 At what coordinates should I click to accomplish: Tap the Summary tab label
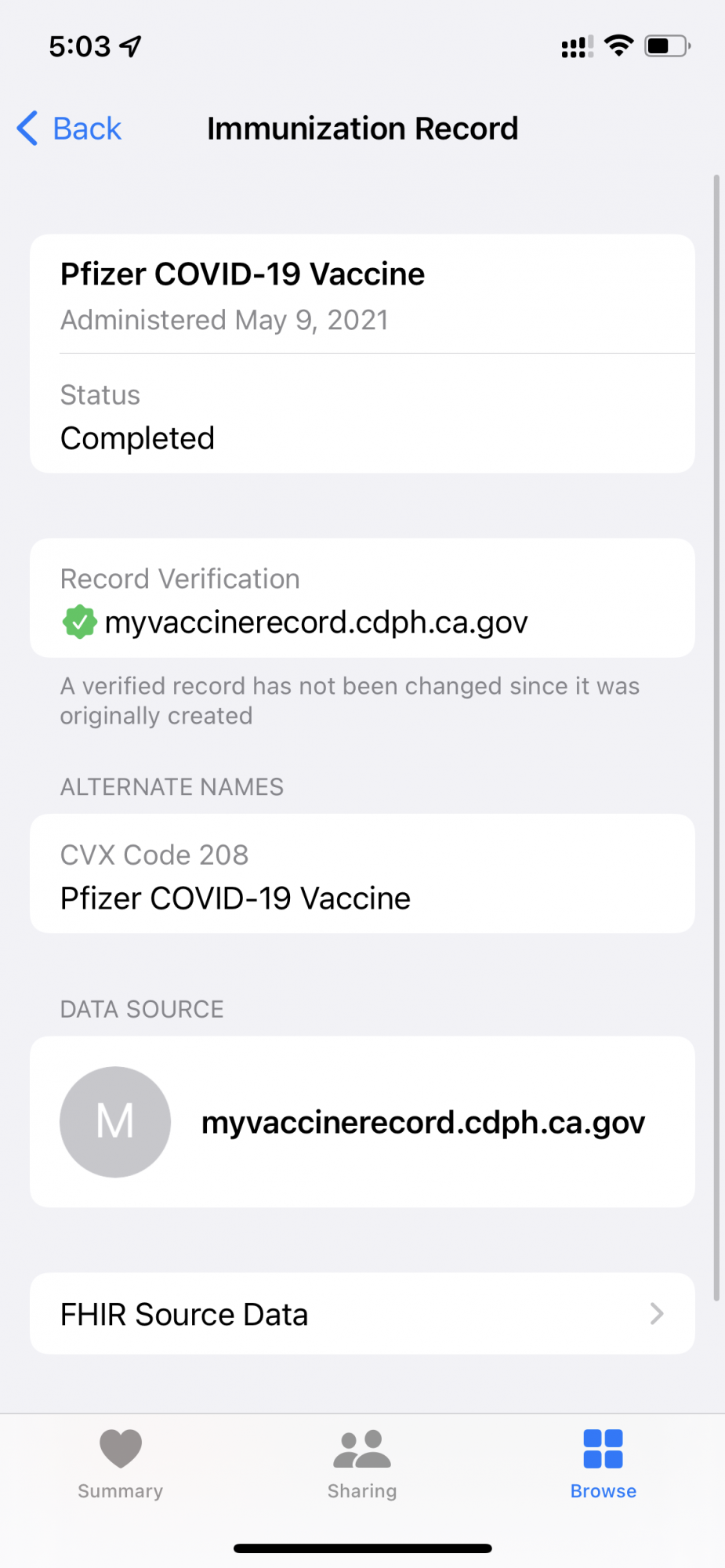click(x=121, y=1491)
